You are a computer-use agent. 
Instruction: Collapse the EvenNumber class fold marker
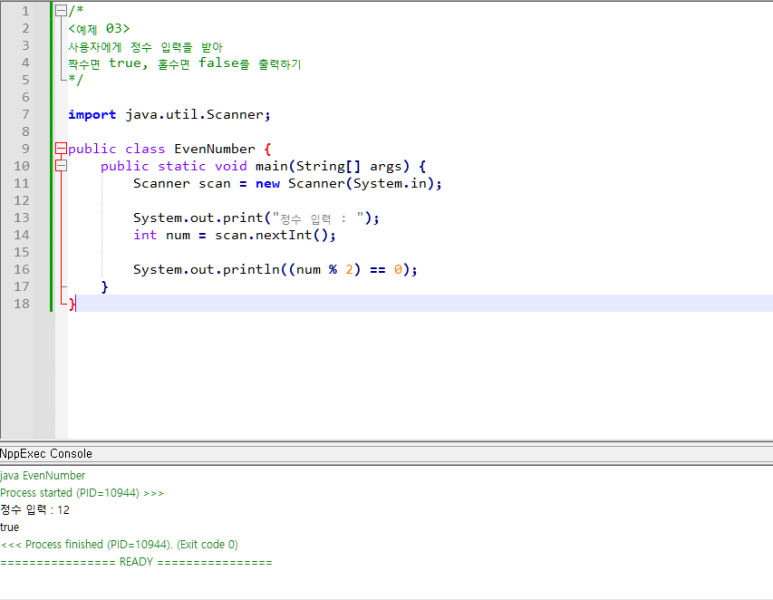[61, 148]
